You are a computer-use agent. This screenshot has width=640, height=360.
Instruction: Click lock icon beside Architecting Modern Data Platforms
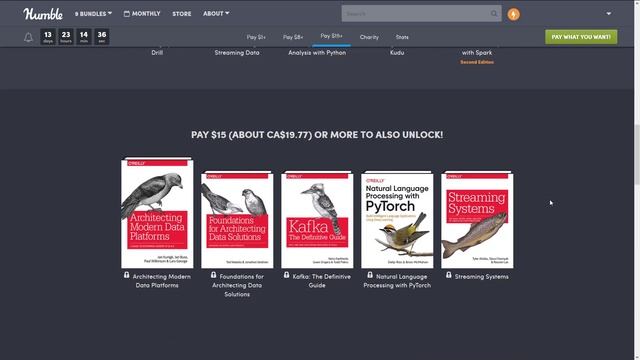pyautogui.click(x=127, y=276)
